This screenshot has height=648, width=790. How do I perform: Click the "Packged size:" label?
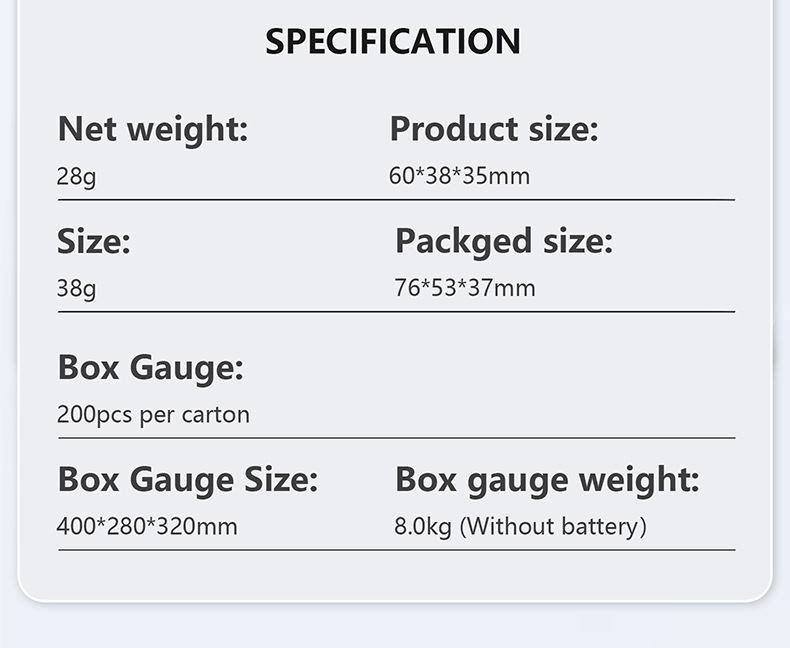pos(503,241)
